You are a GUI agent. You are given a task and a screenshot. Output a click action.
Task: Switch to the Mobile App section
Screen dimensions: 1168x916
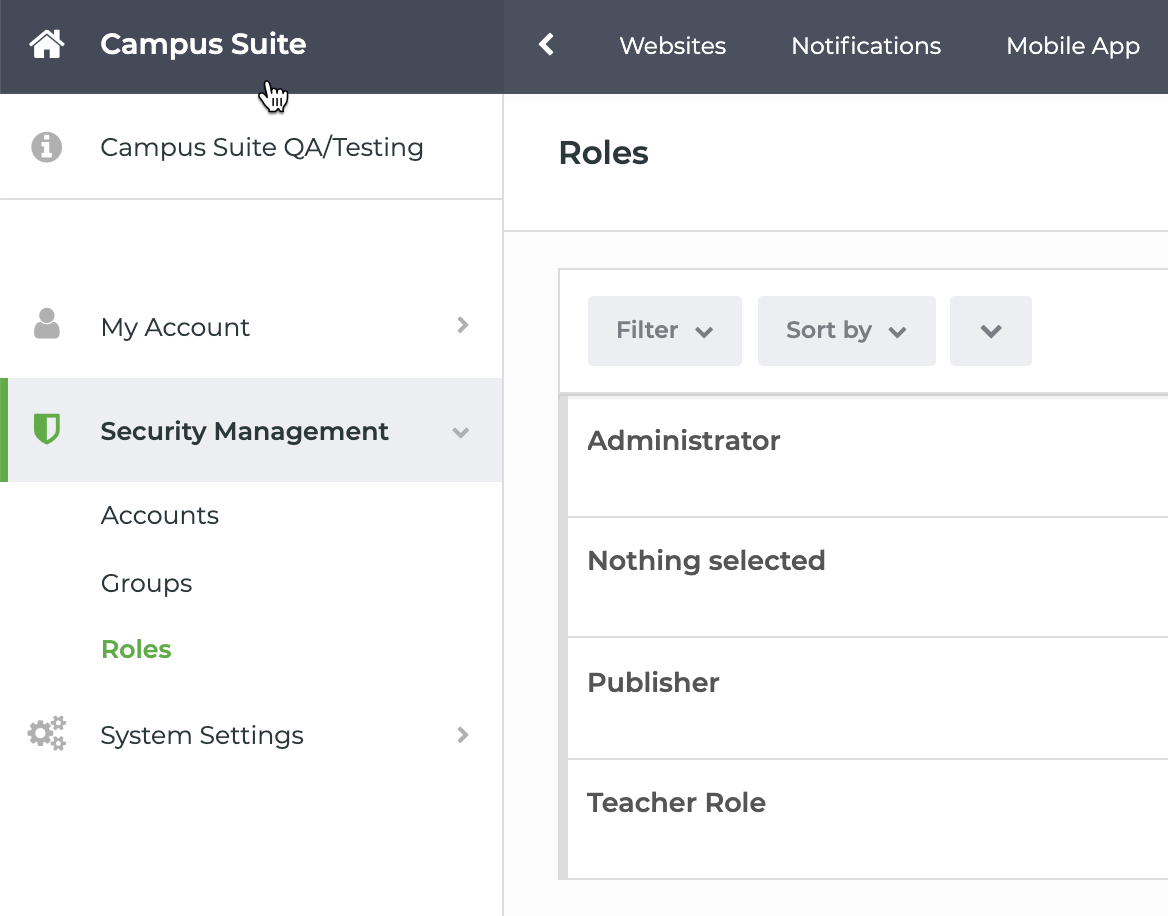1072,45
